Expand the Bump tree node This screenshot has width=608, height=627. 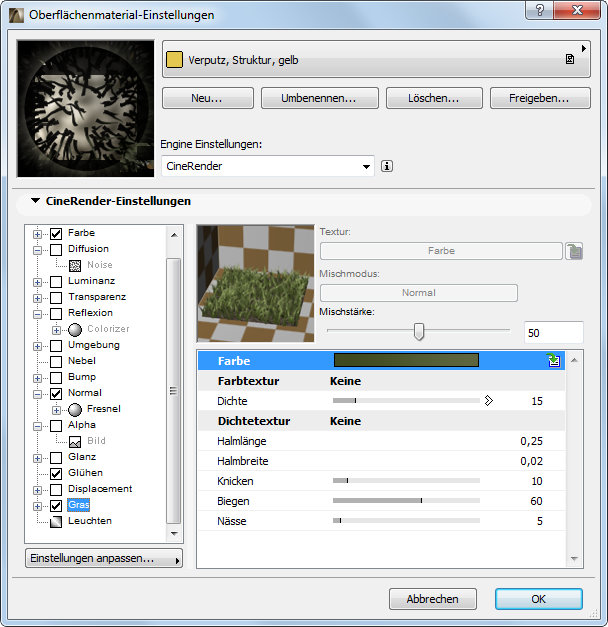37,378
